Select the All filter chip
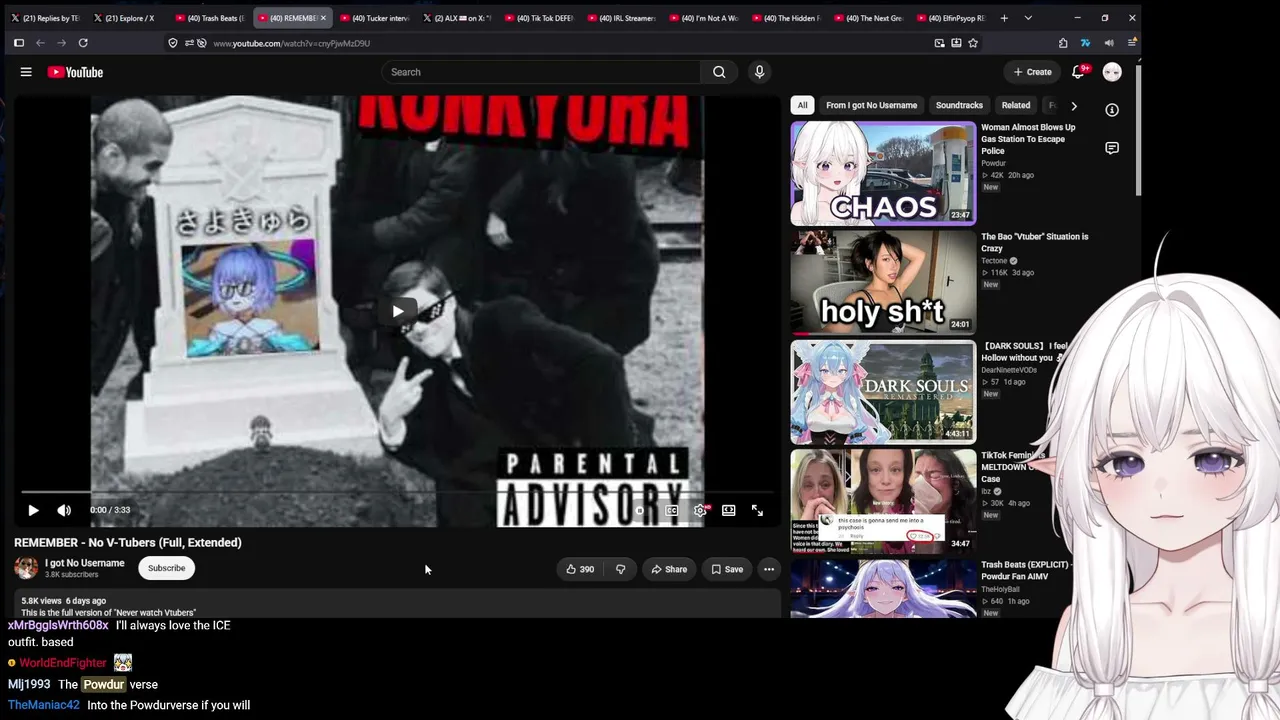The image size is (1280, 720). [802, 105]
